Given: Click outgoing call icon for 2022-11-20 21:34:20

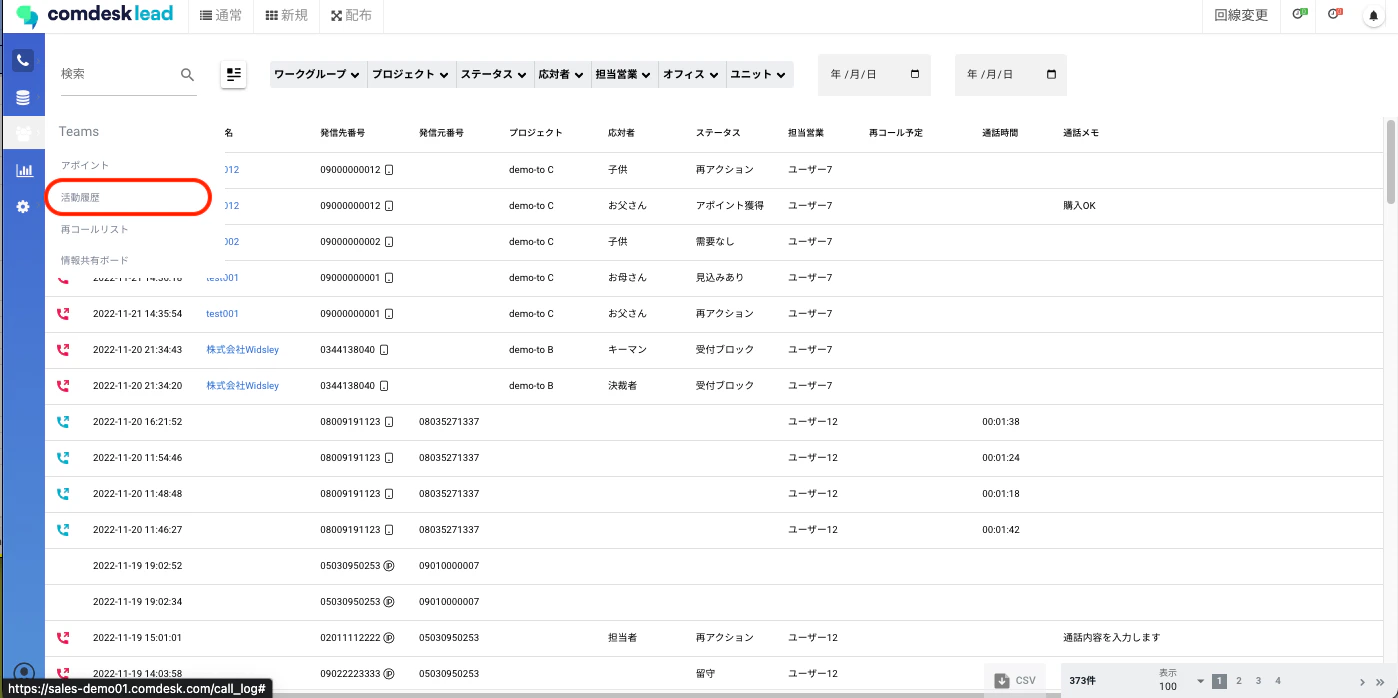Looking at the screenshot, I should coord(63,385).
